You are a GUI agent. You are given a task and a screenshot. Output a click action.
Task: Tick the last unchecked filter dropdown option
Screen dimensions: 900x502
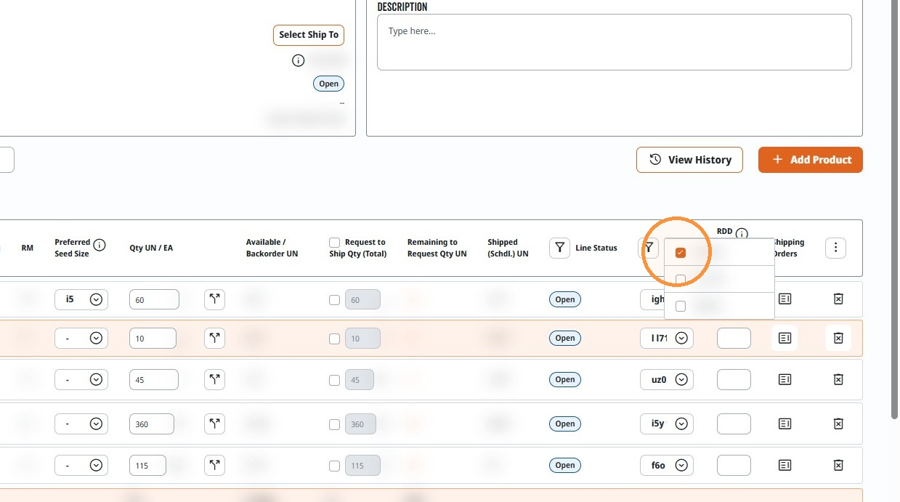680,306
